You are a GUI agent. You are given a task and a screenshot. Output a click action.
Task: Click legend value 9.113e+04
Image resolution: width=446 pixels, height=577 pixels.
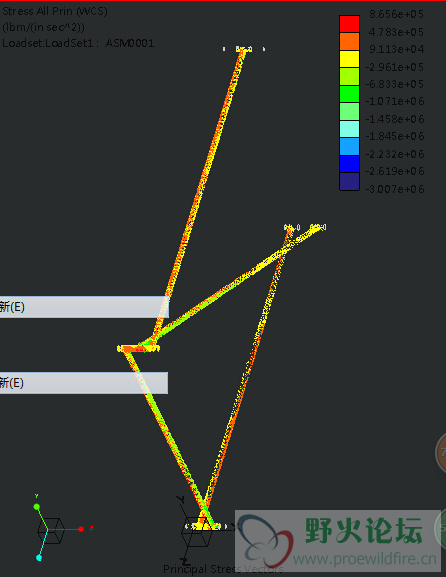396,49
